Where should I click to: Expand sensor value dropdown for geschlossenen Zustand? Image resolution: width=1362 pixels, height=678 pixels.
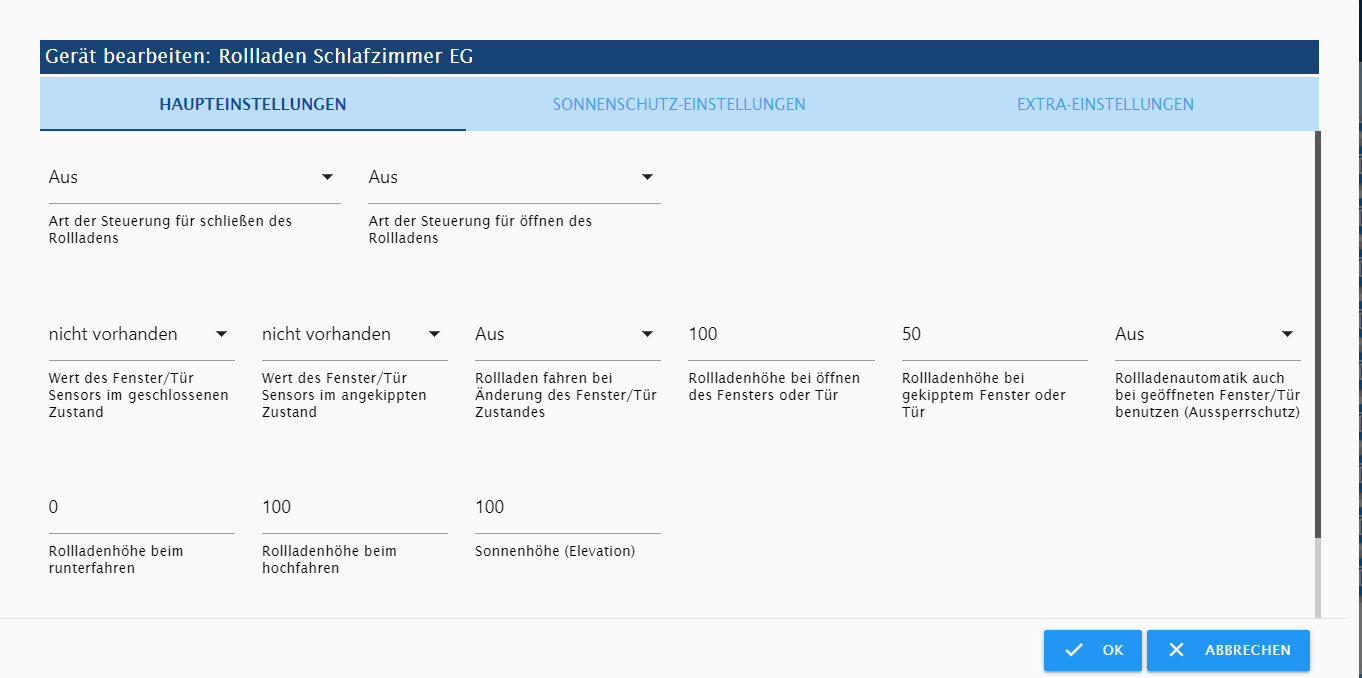[141, 334]
